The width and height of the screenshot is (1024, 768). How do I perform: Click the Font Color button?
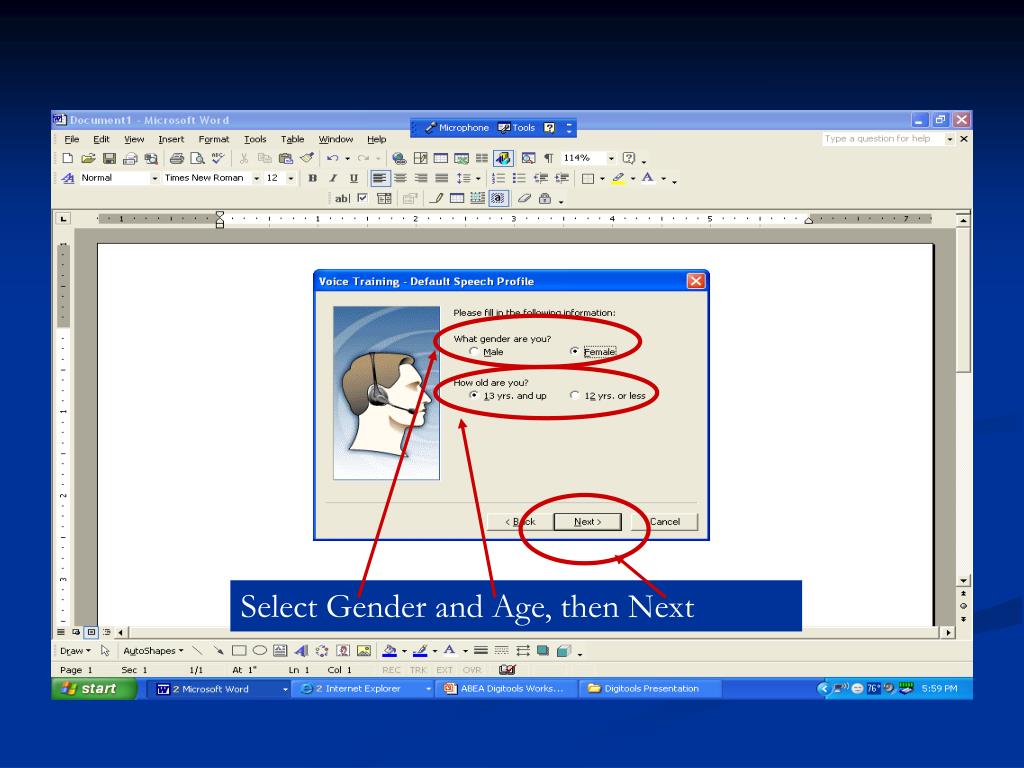(648, 178)
